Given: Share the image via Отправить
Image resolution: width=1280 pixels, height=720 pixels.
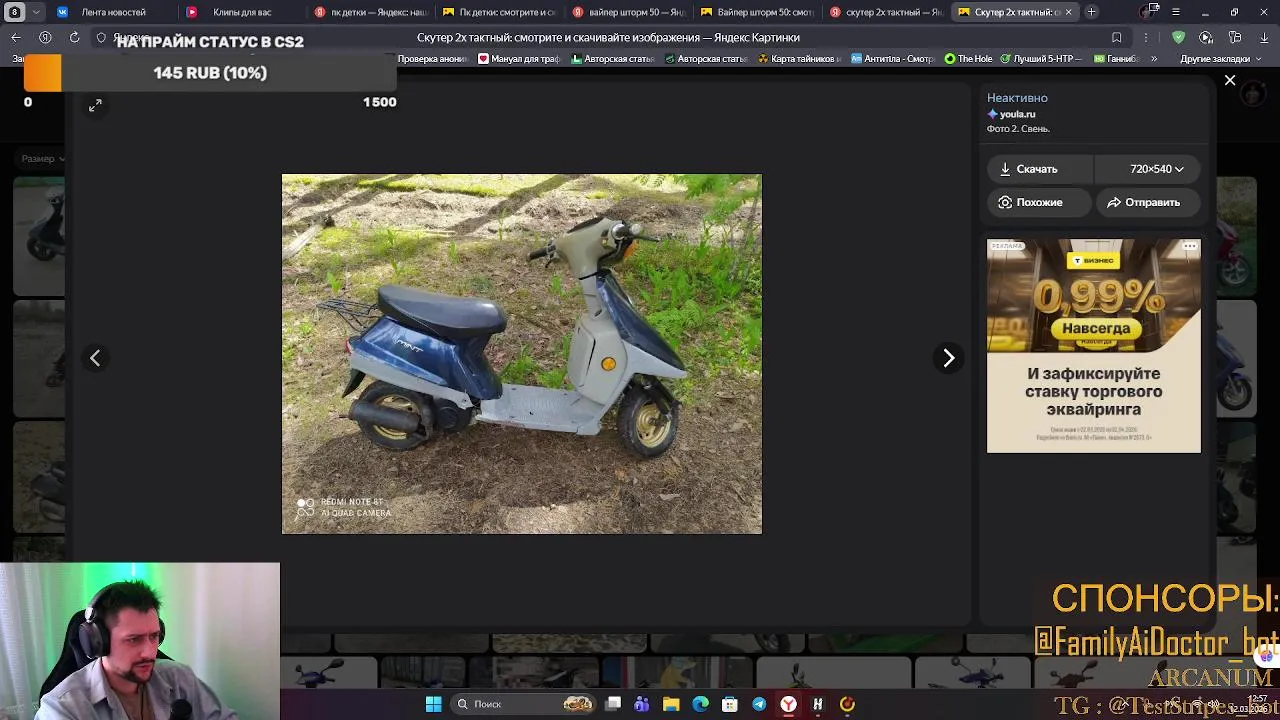Looking at the screenshot, I should click(x=1148, y=202).
